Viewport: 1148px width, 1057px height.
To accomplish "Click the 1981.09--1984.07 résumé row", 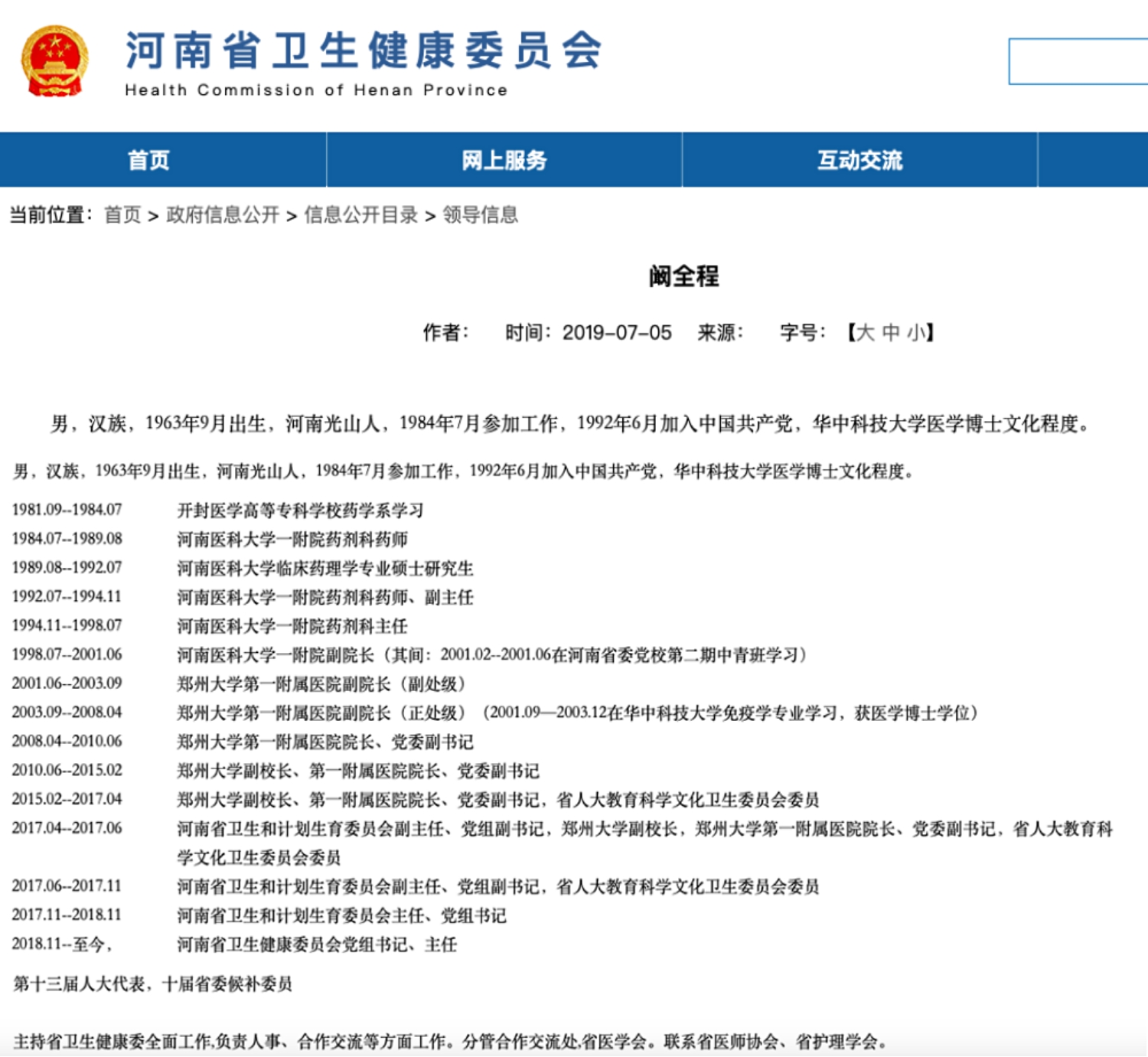I will coord(217,511).
